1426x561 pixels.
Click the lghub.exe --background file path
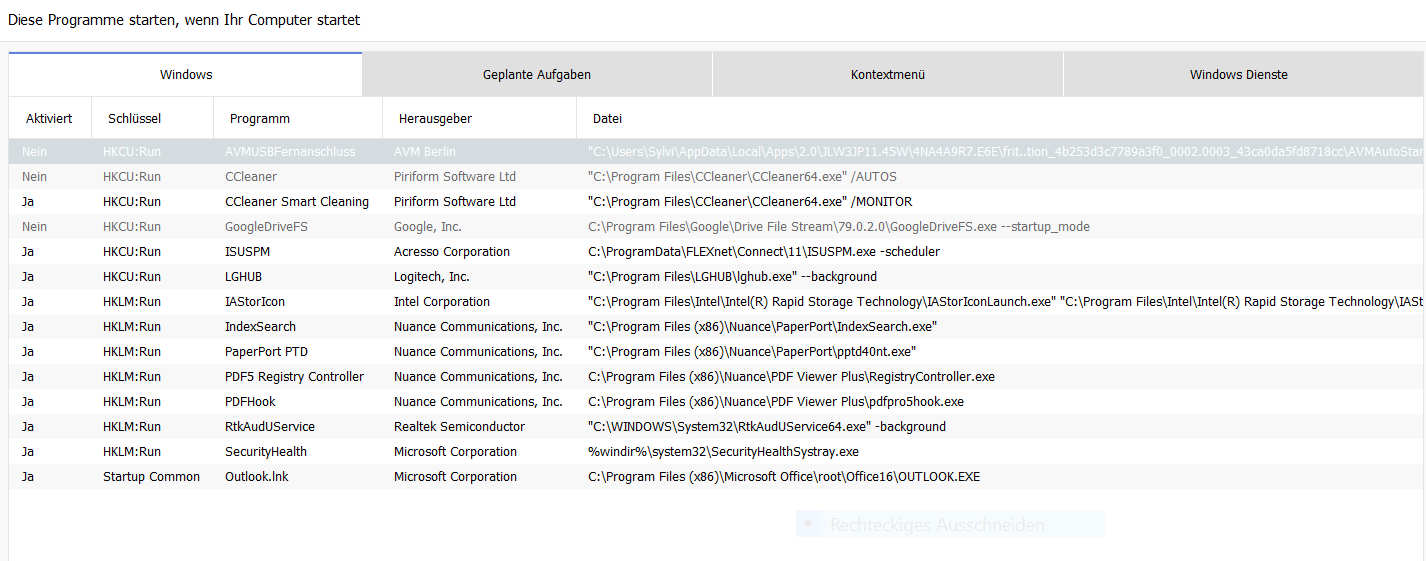point(732,277)
